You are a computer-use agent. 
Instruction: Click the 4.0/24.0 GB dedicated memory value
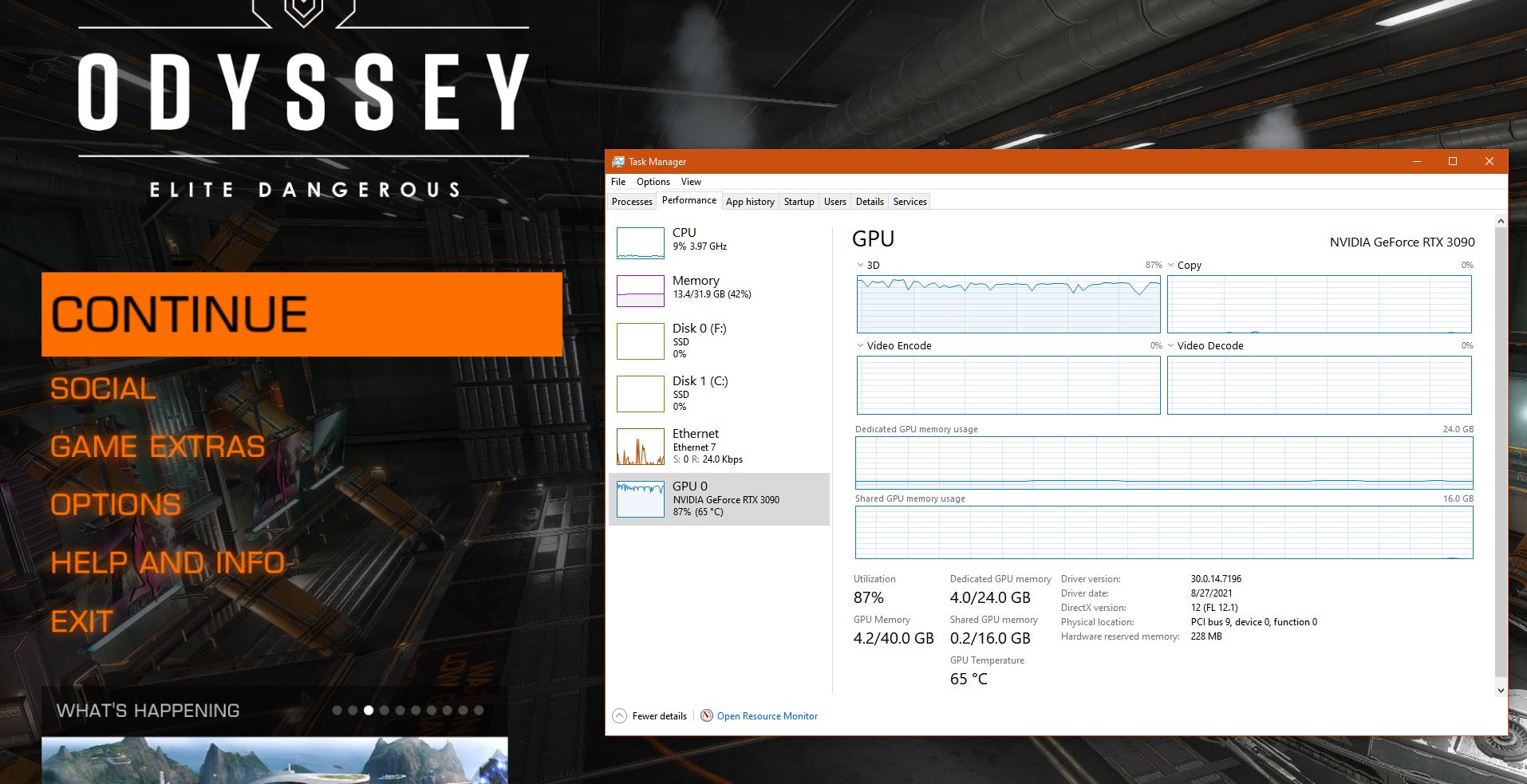tap(990, 597)
